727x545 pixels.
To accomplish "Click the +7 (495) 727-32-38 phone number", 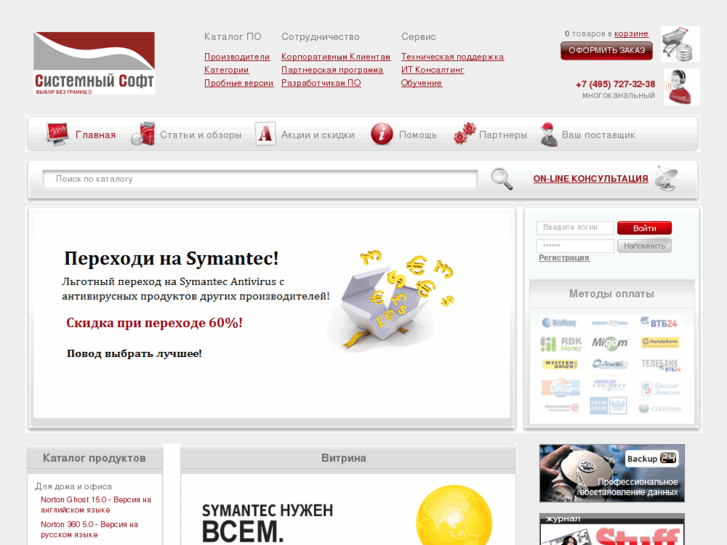I will point(615,84).
